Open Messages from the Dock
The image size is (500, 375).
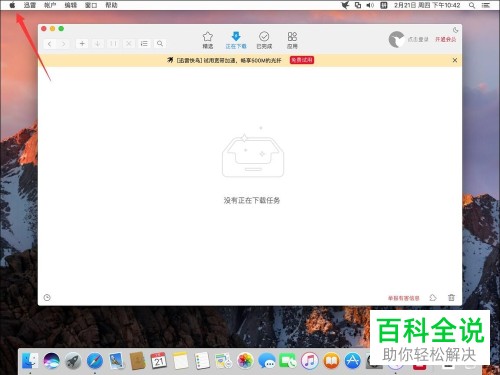click(x=267, y=360)
